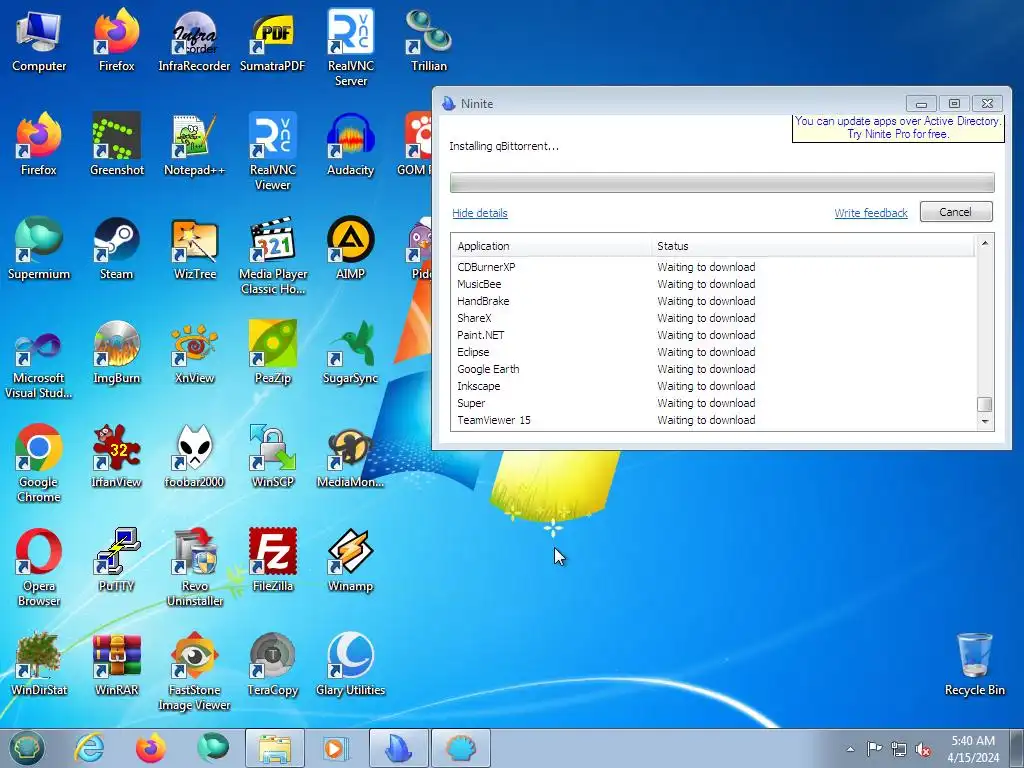Click the Steam desktop shortcut
This screenshot has width=1024, height=768.
(x=117, y=249)
